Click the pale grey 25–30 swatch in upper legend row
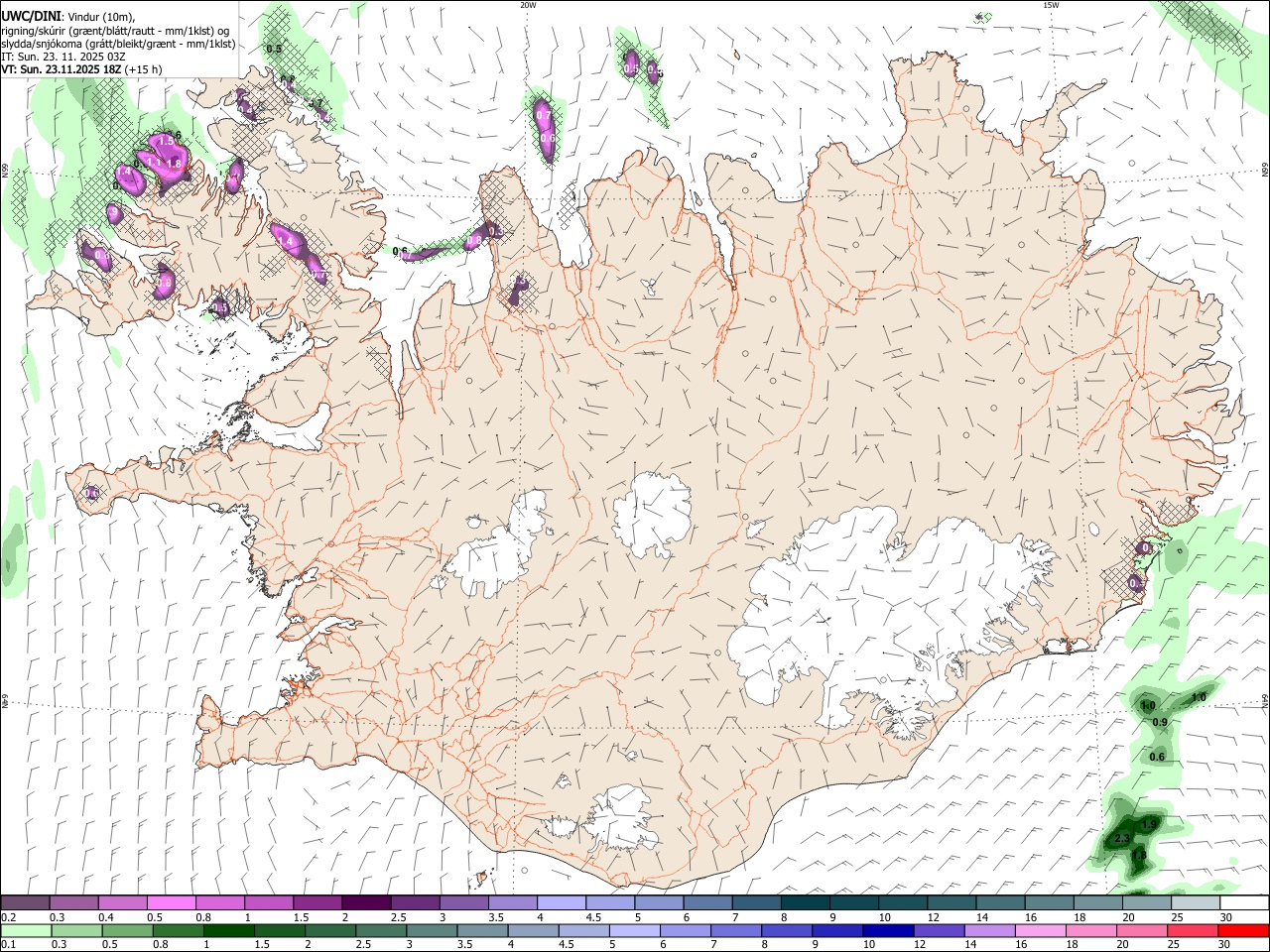 tap(1195, 903)
